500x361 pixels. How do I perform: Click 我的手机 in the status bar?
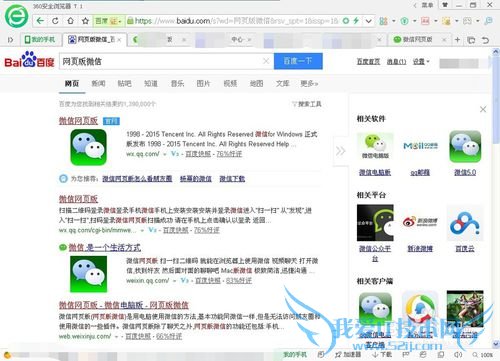tap(295, 355)
